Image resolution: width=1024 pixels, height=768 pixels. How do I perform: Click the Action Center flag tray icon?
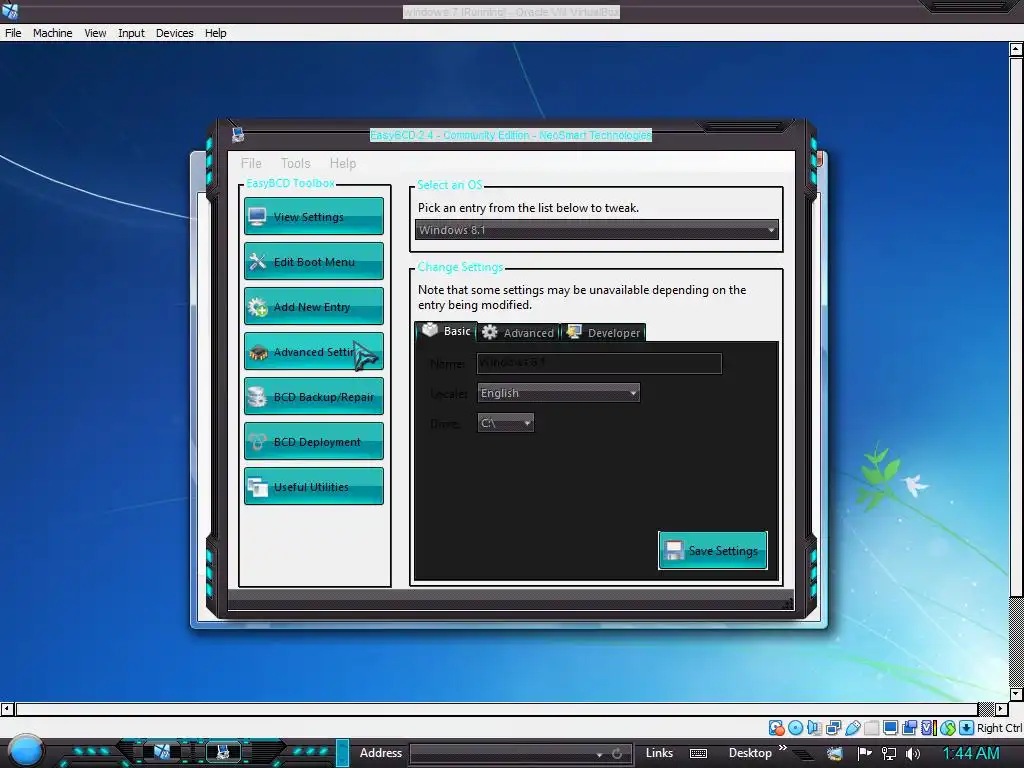(864, 753)
